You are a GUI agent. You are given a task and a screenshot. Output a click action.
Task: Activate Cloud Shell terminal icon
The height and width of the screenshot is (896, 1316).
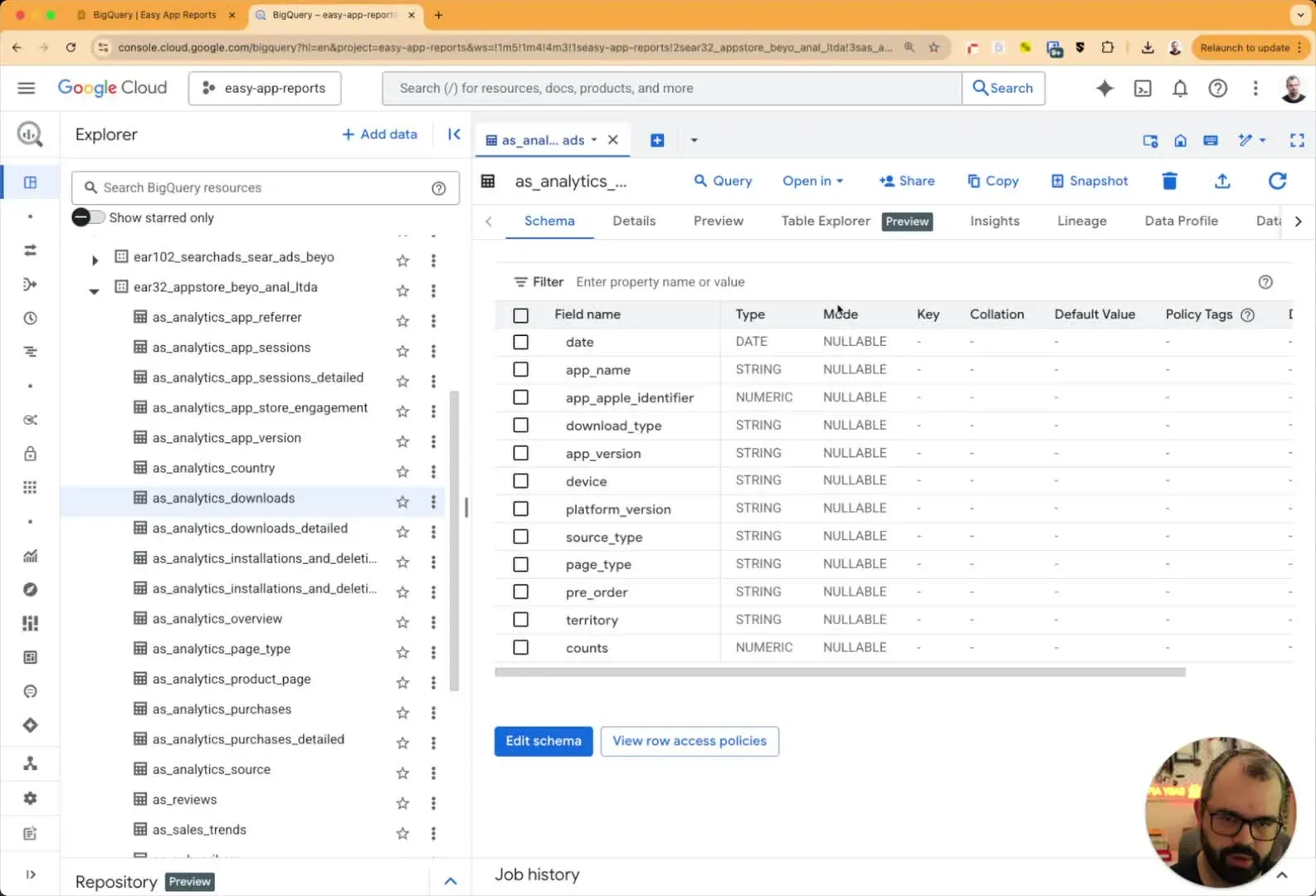[1143, 88]
